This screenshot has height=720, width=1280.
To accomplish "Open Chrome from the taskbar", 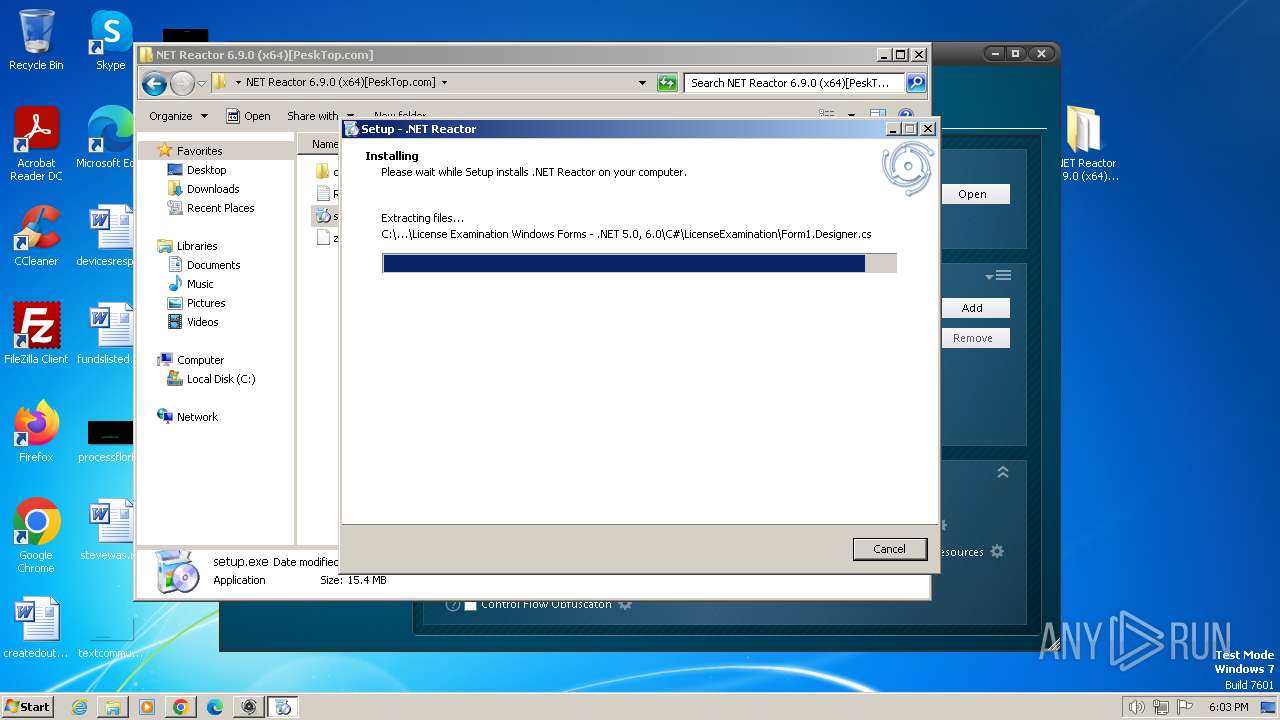I will click(181, 707).
